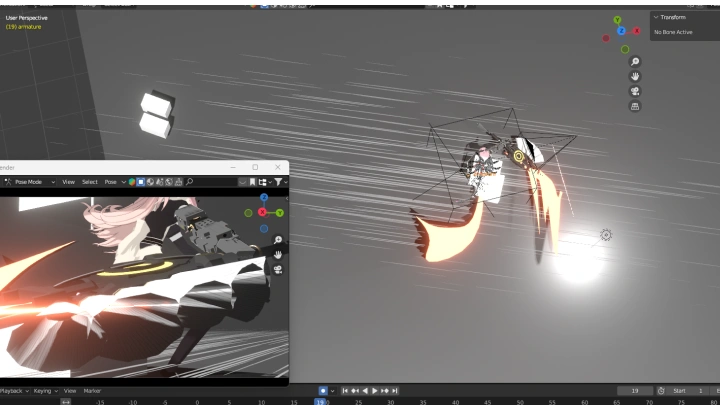Click bookmark icon in small window header
The image size is (720, 405).
coord(252,182)
